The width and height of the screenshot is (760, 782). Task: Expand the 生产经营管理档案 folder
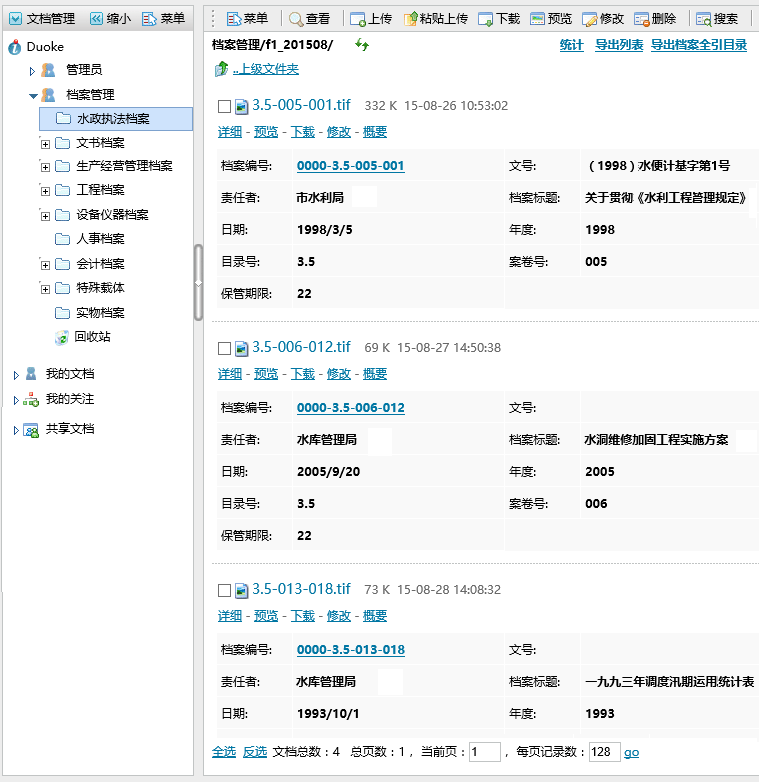tap(45, 167)
